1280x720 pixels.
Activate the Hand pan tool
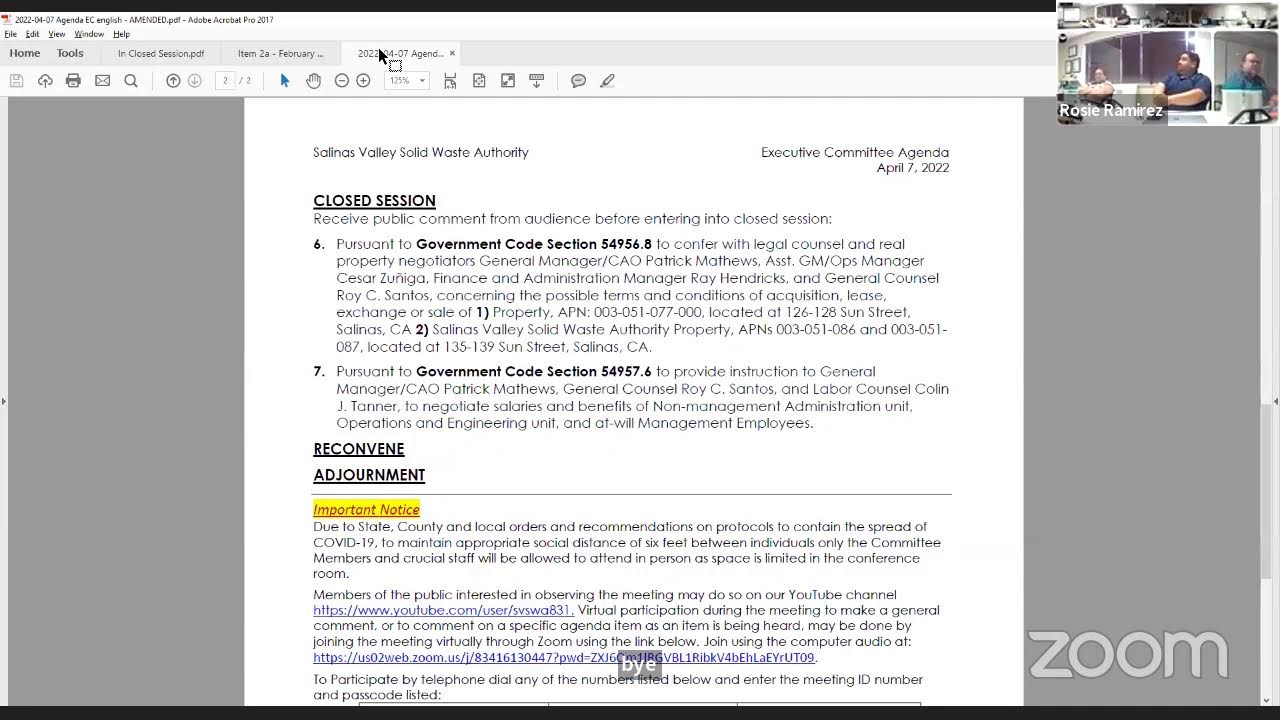(313, 81)
